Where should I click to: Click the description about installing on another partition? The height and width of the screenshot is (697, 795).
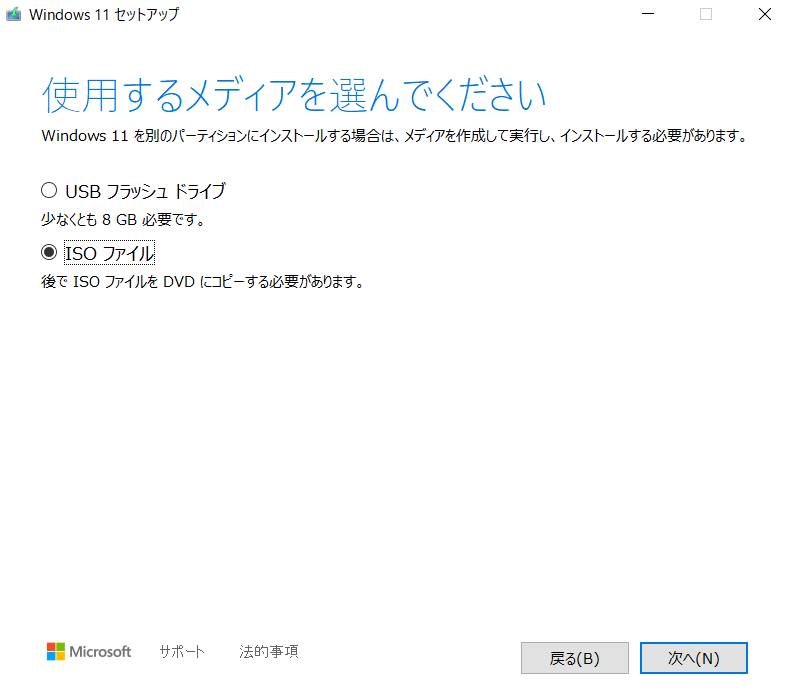pyautogui.click(x=394, y=136)
